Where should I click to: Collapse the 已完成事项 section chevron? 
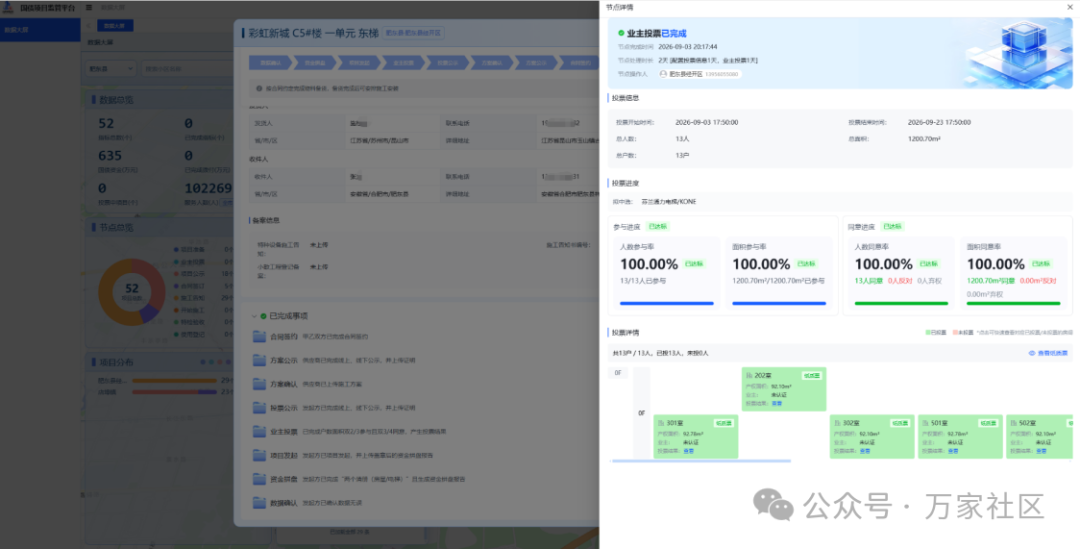[253, 316]
